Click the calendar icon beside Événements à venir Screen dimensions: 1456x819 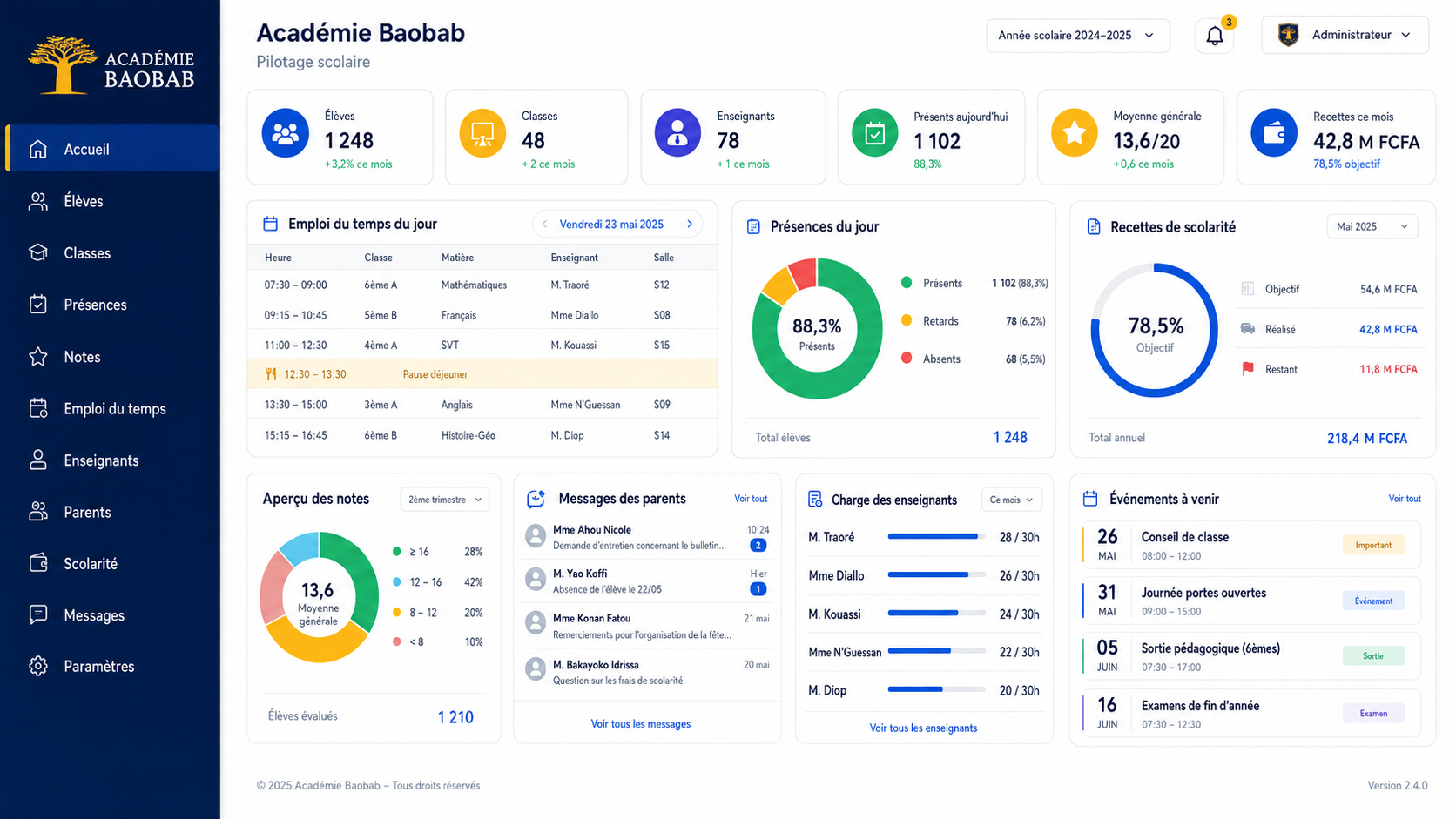pyautogui.click(x=1089, y=499)
